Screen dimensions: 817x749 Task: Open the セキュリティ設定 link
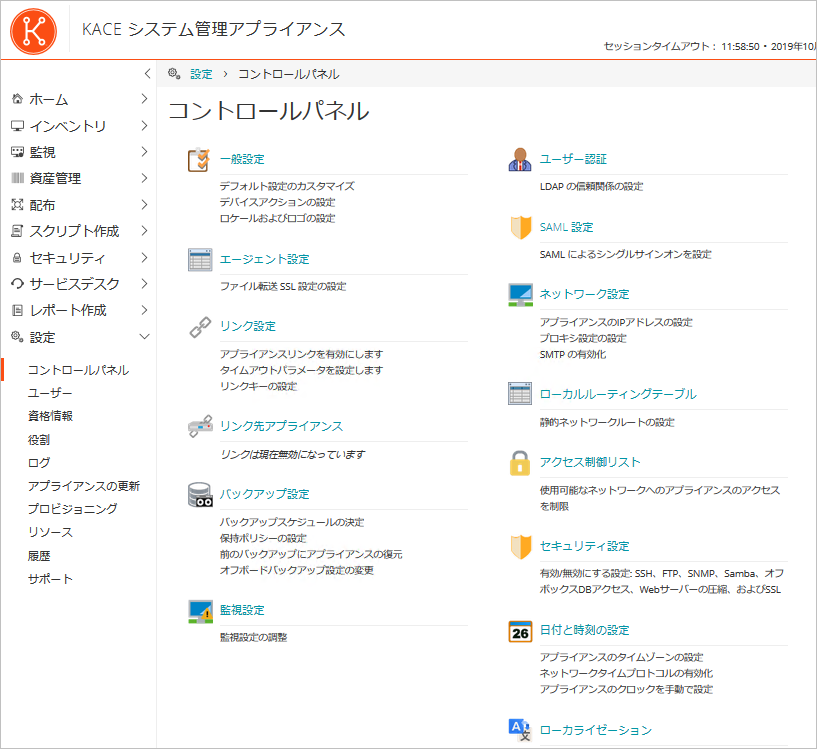click(584, 546)
